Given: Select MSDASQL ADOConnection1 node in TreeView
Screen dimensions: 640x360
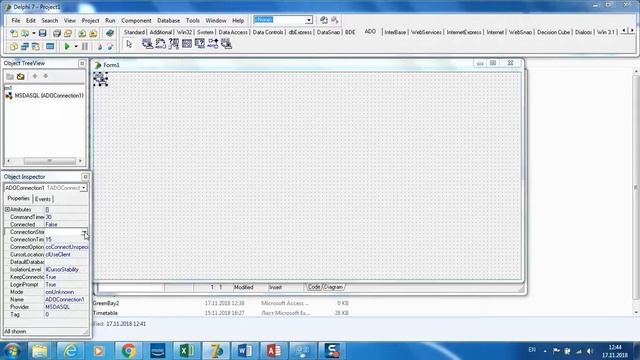Looking at the screenshot, I should (x=49, y=96).
